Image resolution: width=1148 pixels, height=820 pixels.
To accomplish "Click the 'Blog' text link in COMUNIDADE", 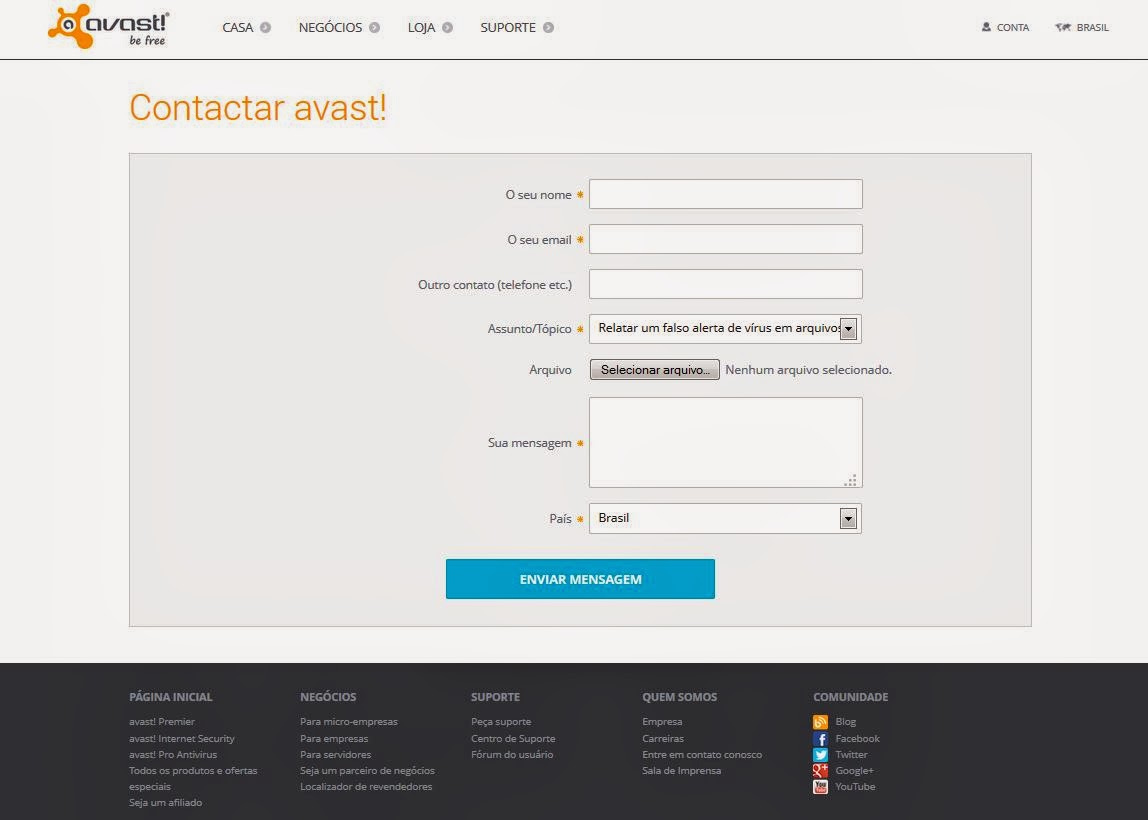I will 846,722.
